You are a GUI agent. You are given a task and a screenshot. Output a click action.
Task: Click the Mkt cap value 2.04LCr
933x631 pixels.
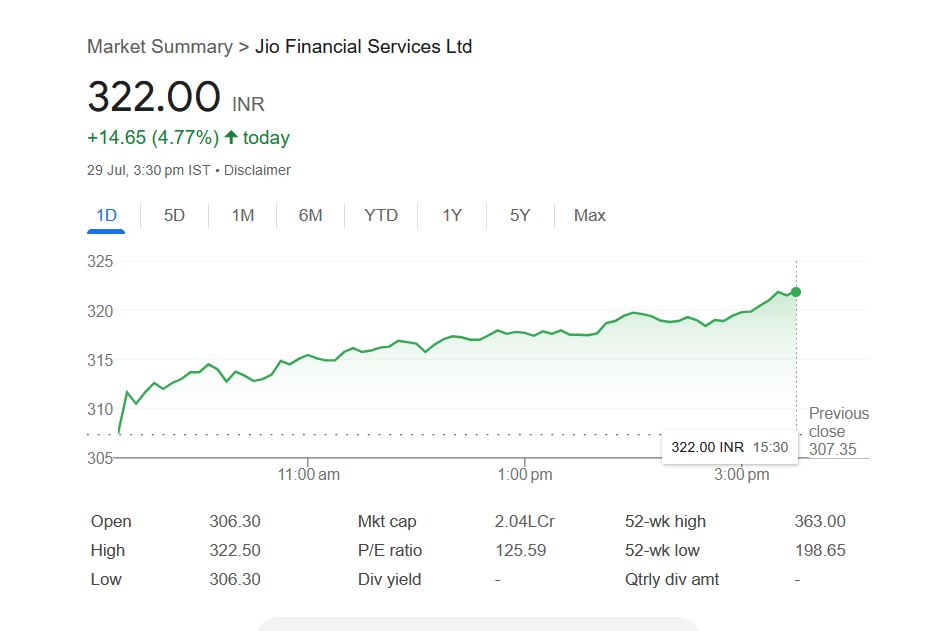[x=525, y=521]
